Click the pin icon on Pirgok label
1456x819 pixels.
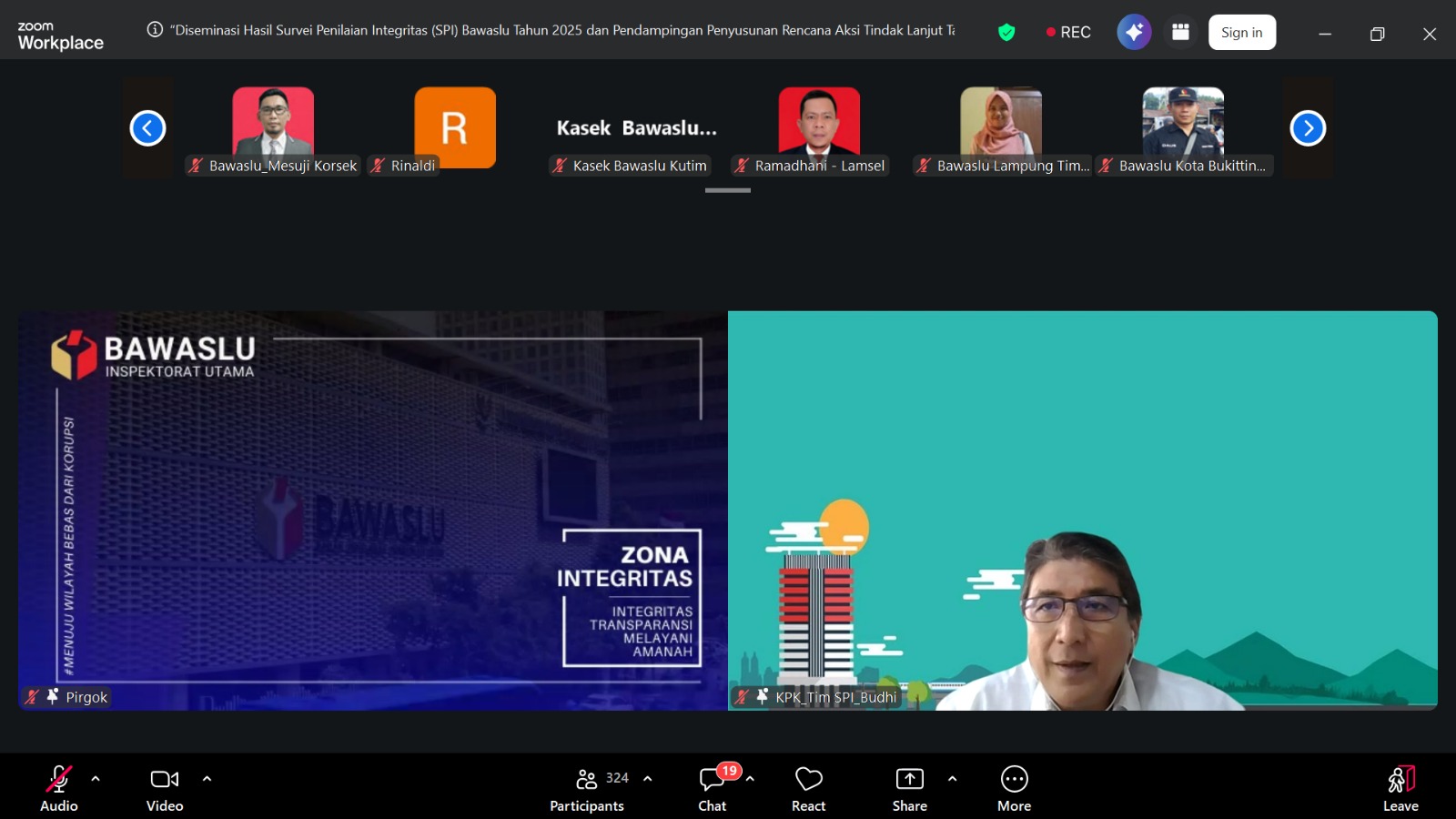coord(53,696)
